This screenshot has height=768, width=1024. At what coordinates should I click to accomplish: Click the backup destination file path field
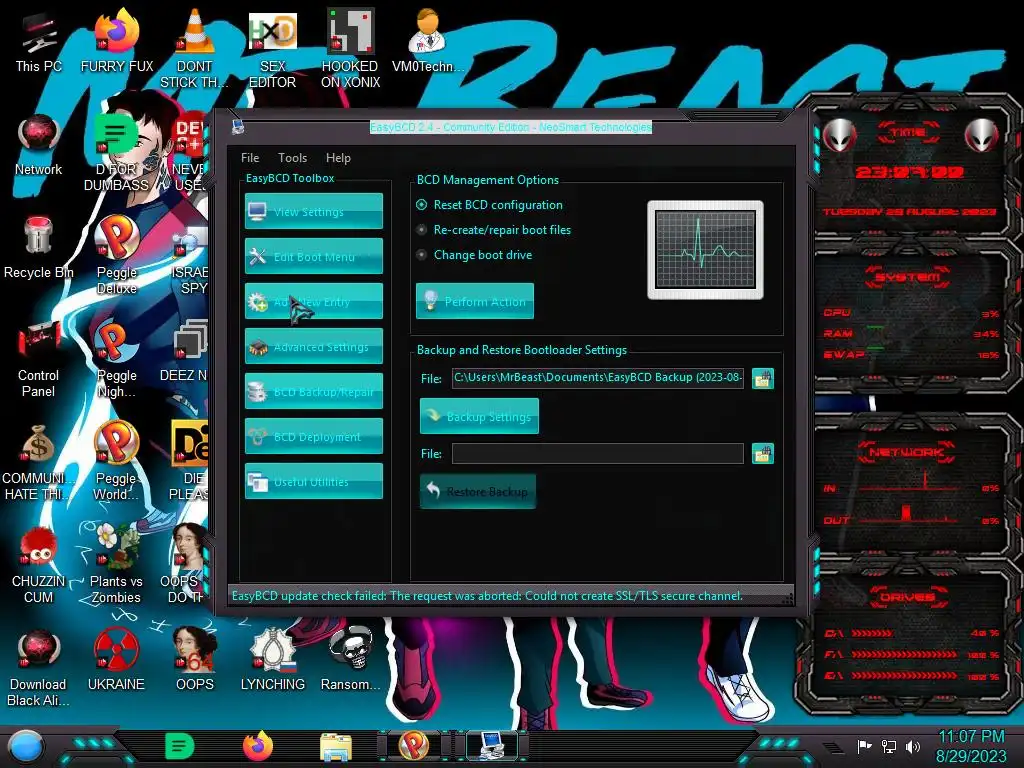(x=598, y=377)
